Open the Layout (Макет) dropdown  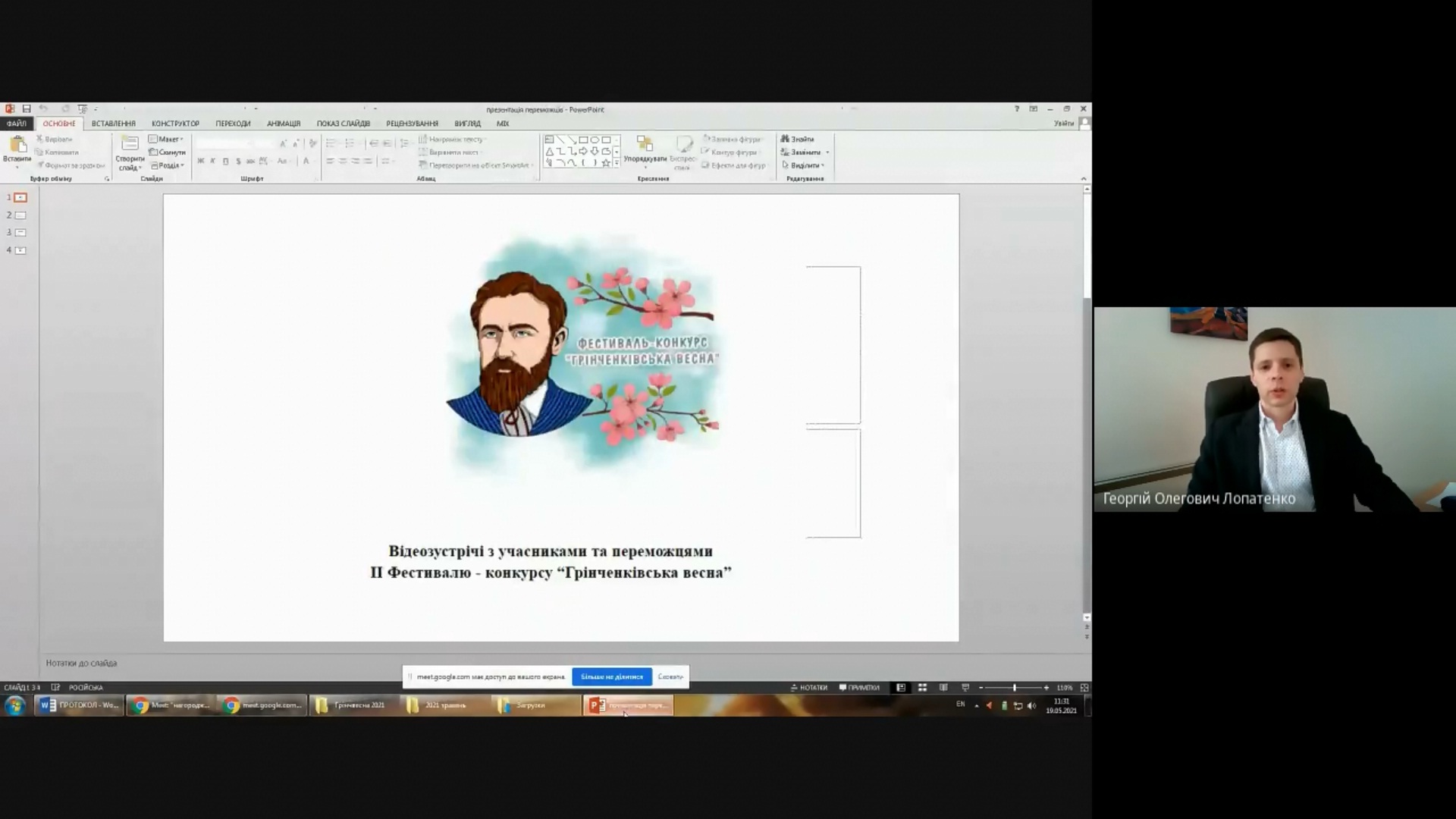coord(166,140)
